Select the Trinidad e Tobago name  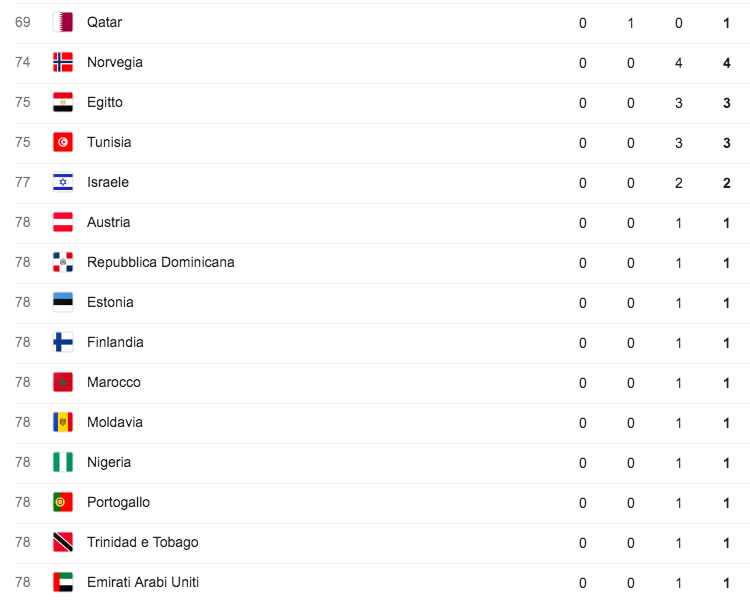click(x=142, y=542)
